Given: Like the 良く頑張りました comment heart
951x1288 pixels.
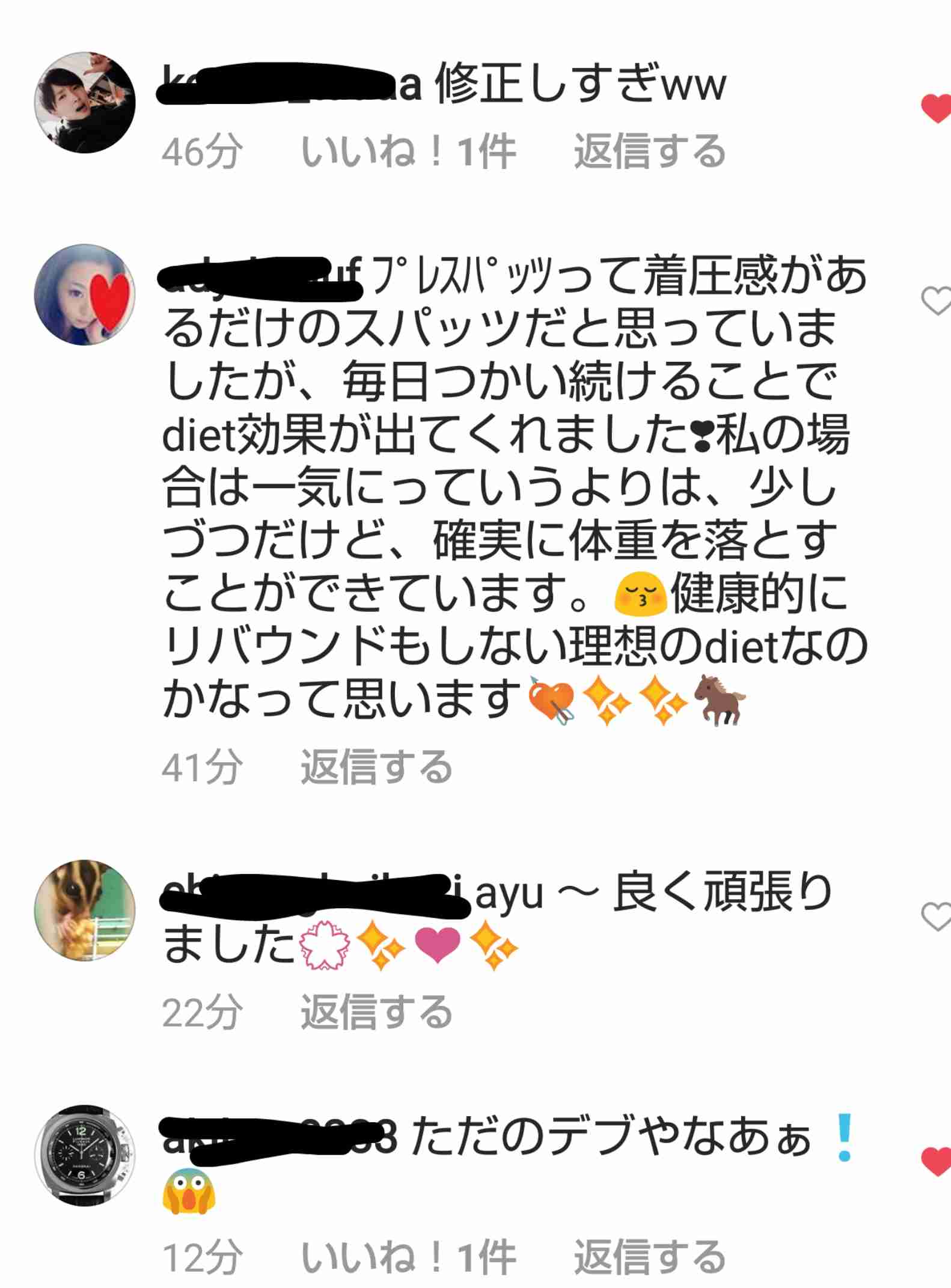Looking at the screenshot, I should [x=937, y=917].
